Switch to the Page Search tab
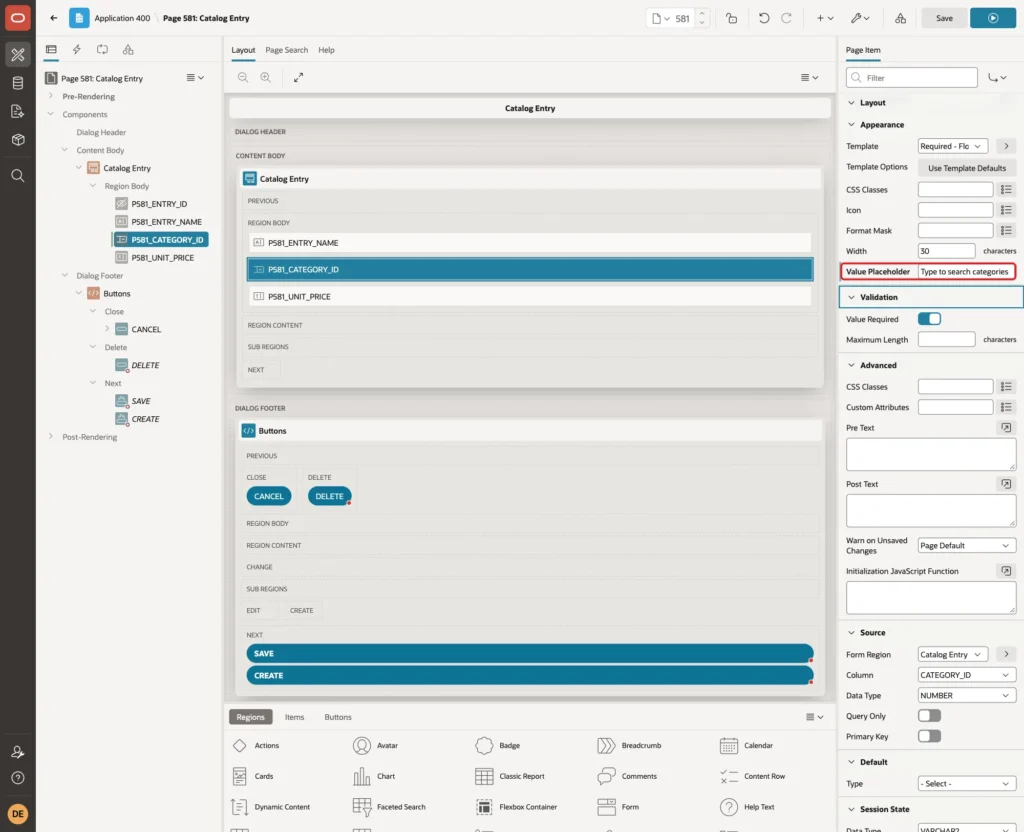The image size is (1024, 832). click(x=286, y=50)
